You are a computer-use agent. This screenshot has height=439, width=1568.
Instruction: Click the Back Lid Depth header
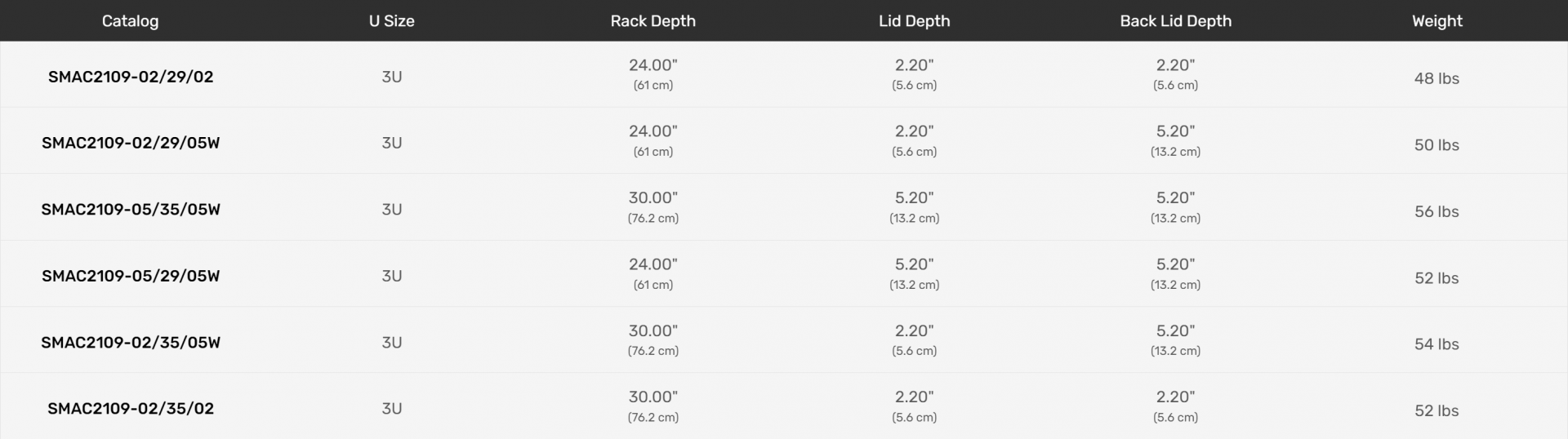tap(1175, 21)
